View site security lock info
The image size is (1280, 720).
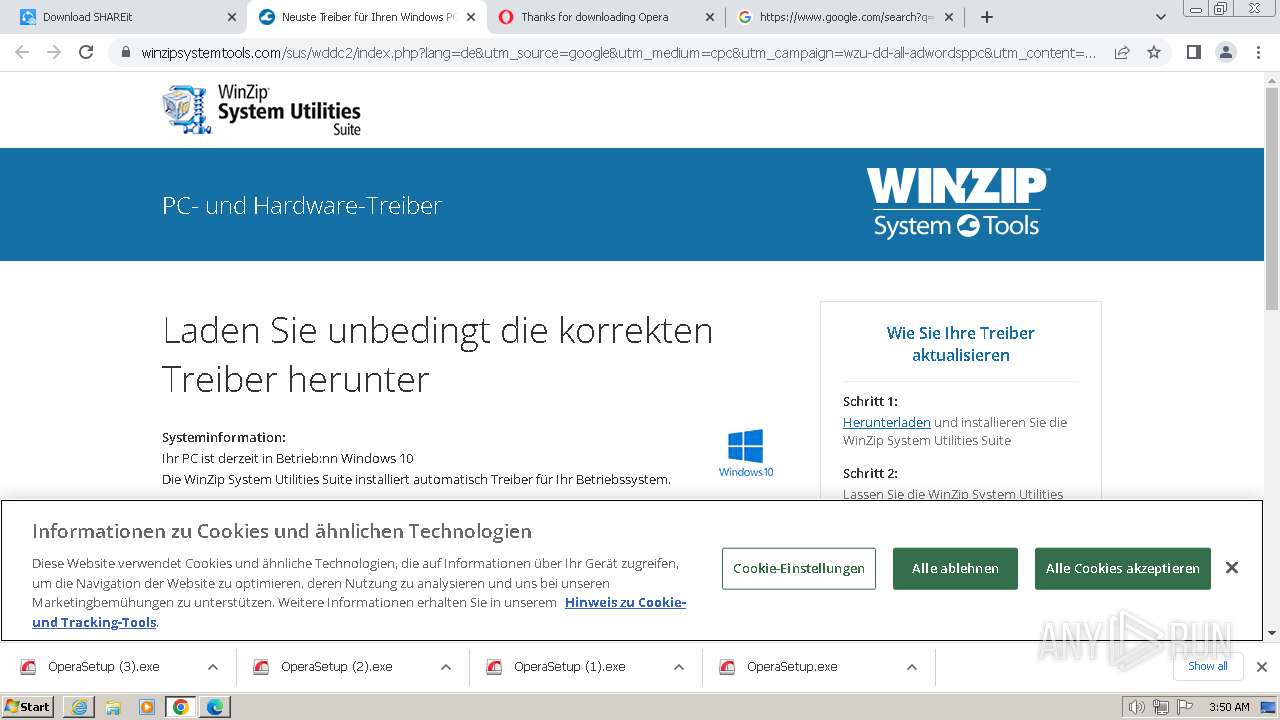(126, 52)
